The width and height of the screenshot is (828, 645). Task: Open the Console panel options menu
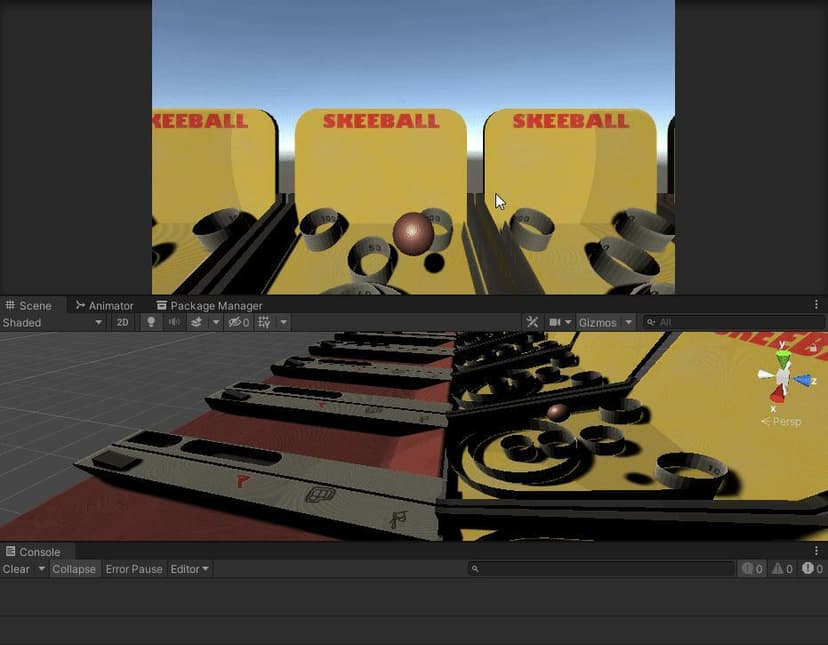click(816, 551)
